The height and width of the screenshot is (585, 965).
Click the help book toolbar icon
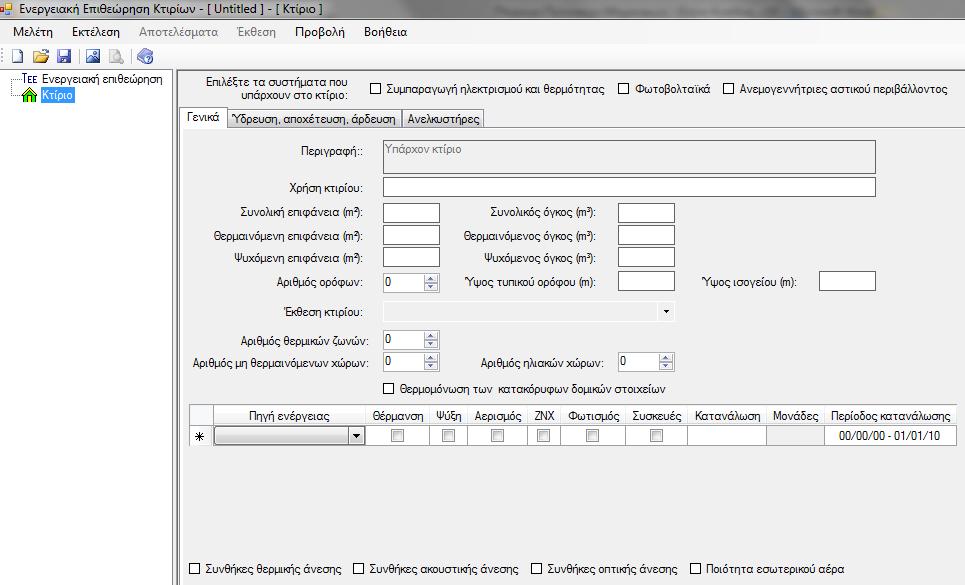click(145, 57)
